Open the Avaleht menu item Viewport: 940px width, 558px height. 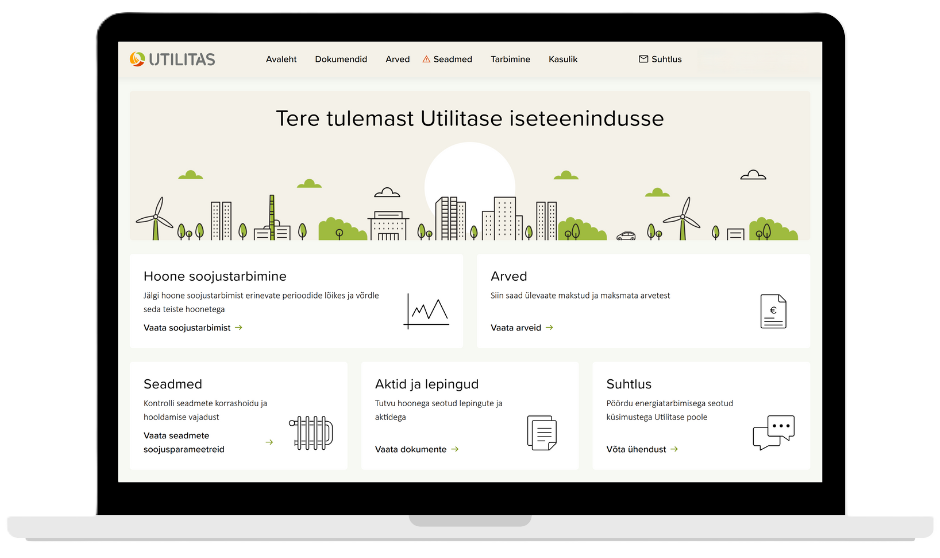pos(281,60)
